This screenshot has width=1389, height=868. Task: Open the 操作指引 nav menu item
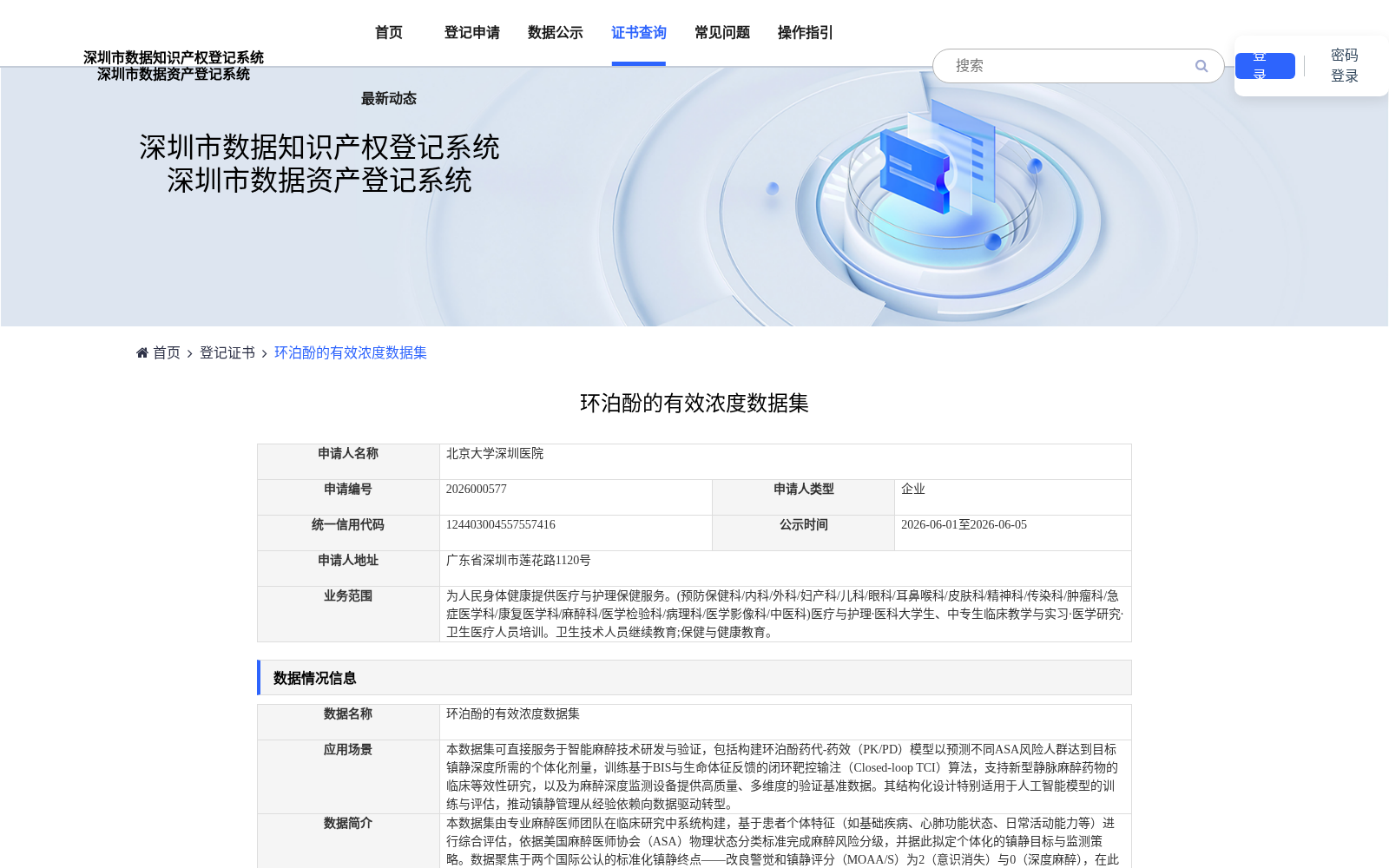point(806,33)
